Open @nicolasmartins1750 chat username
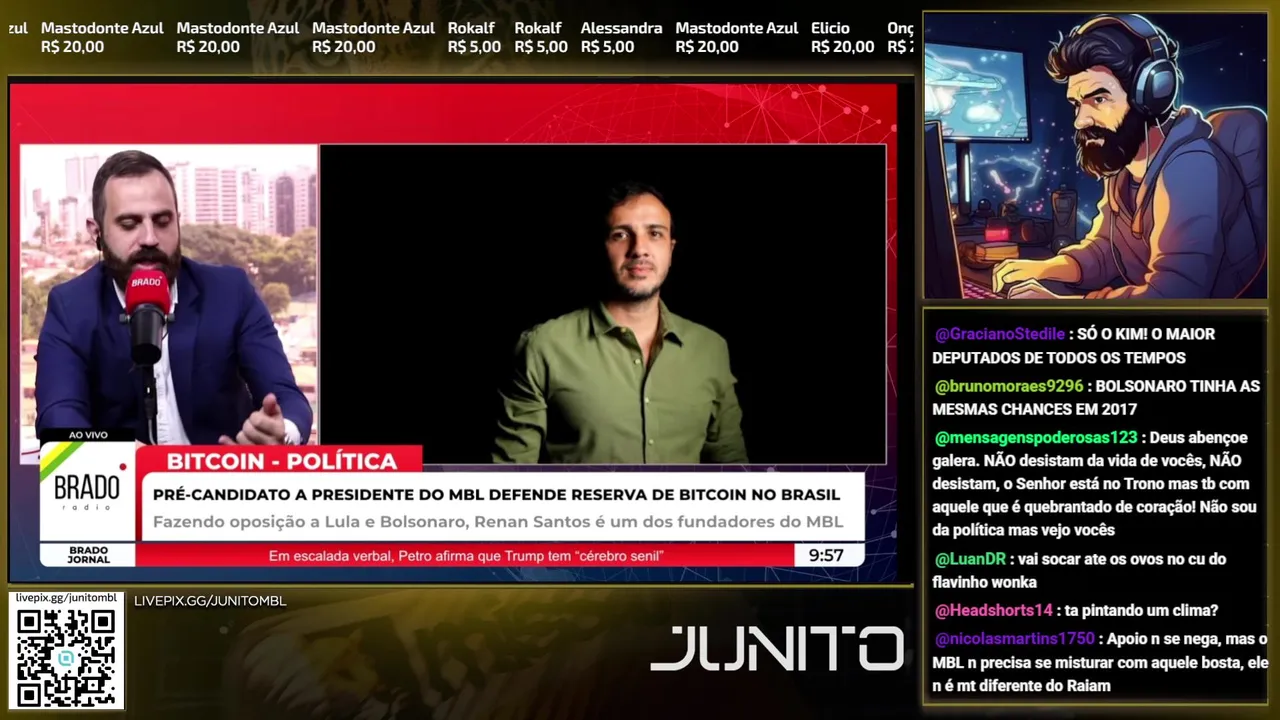The width and height of the screenshot is (1280, 720). tap(1014, 639)
